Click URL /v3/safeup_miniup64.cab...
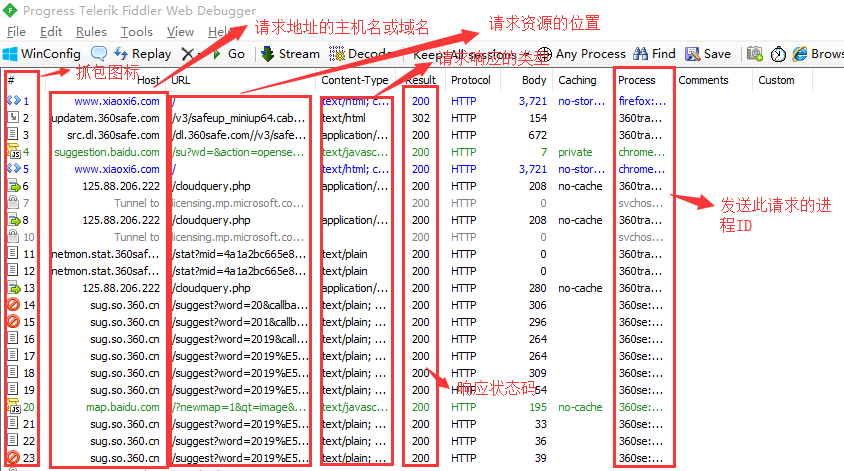844x471 pixels. [x=238, y=118]
